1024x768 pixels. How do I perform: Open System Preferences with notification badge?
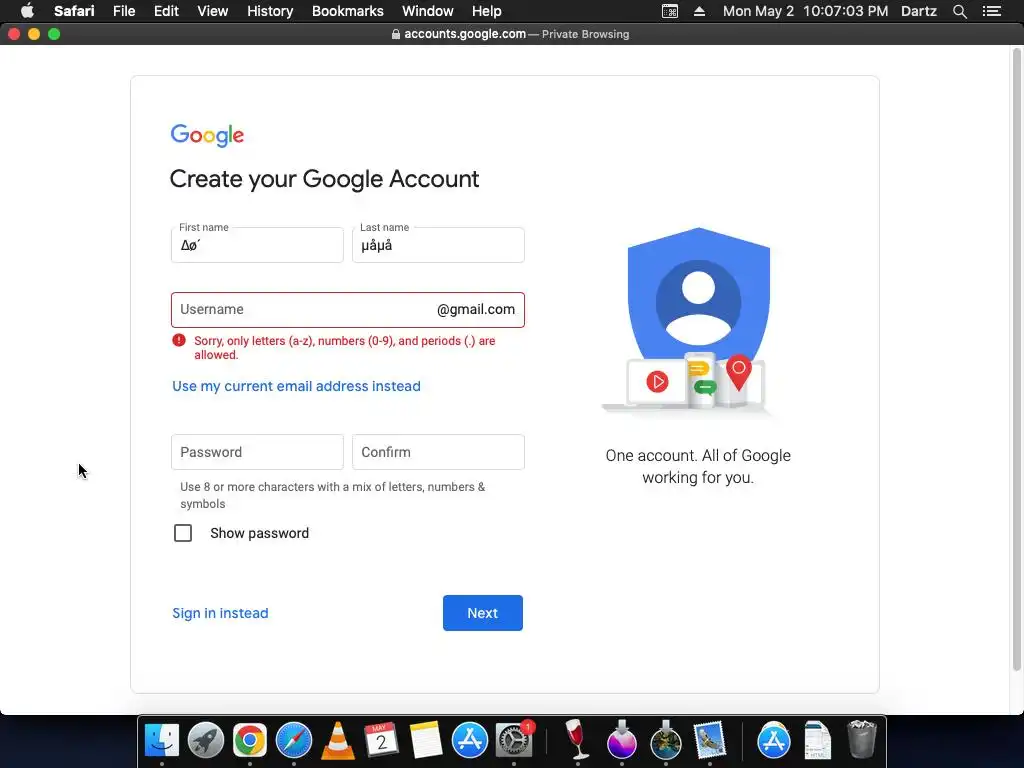pos(514,741)
